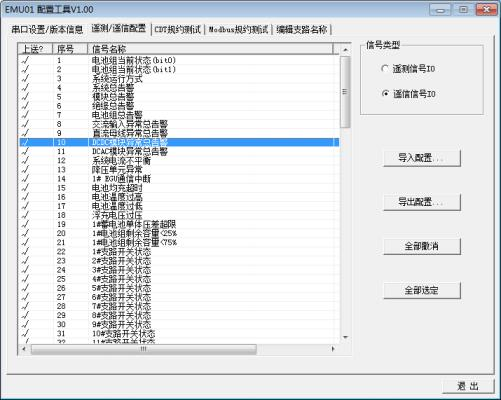Toggle upload checkmark for row 1
501x400 pixels.
click(25, 60)
